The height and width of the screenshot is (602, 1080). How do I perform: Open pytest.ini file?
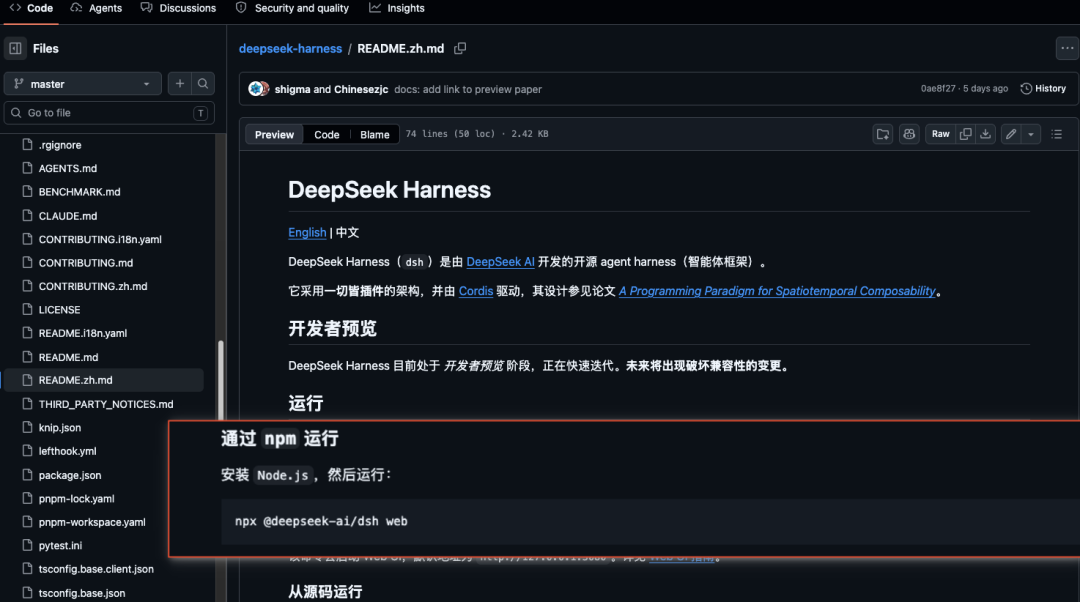[x=60, y=545]
